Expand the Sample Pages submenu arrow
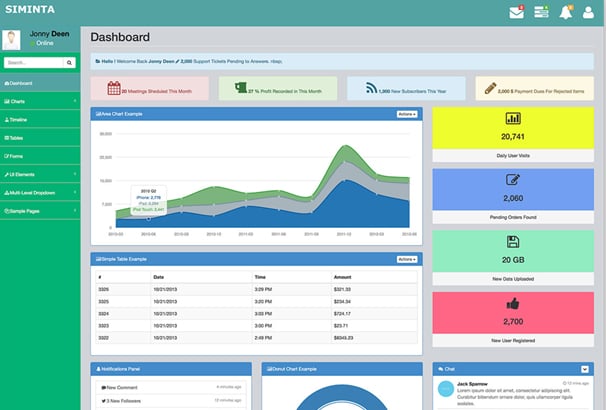 click(x=75, y=211)
